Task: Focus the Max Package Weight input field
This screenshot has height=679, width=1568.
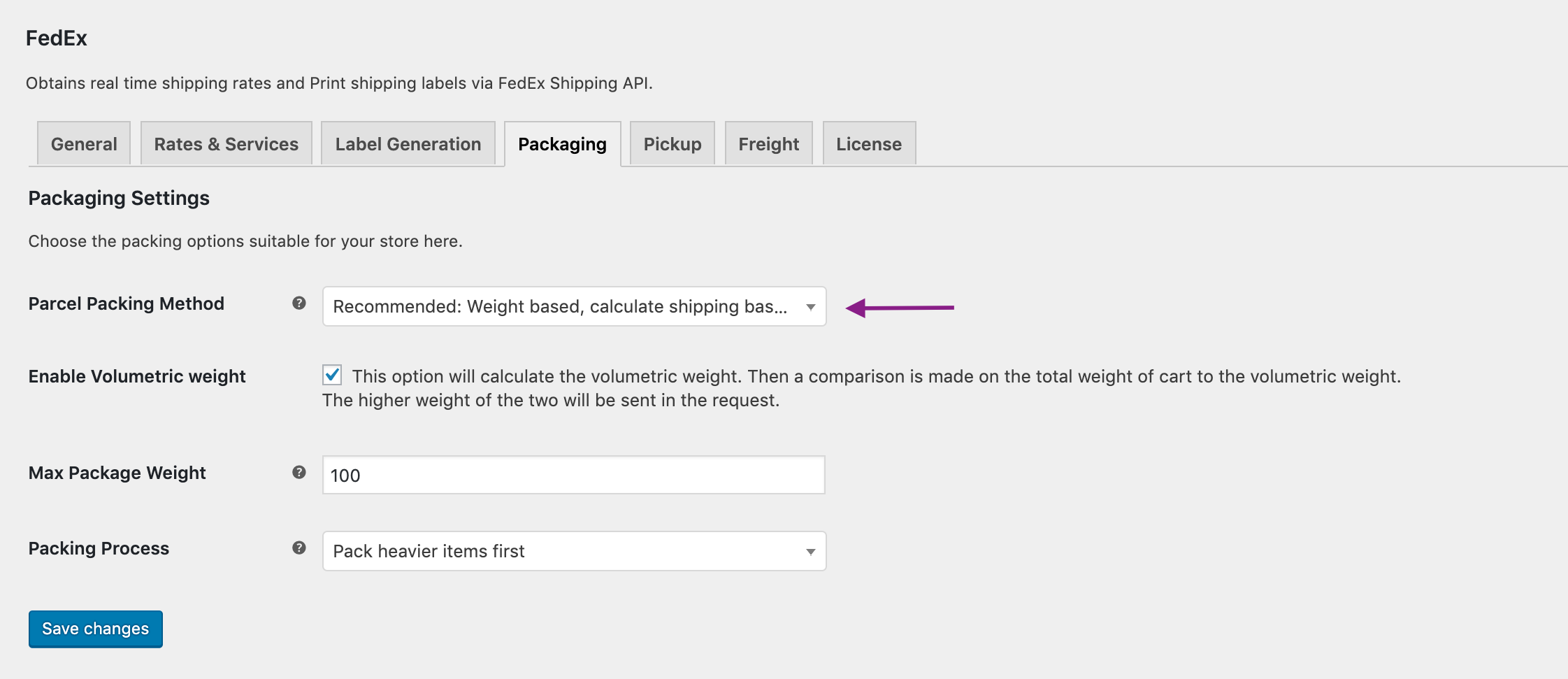Action: tap(574, 475)
